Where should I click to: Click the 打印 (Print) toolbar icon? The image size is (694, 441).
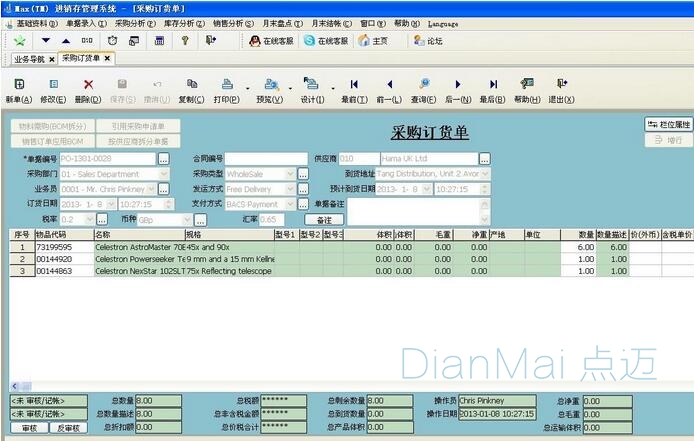226,85
